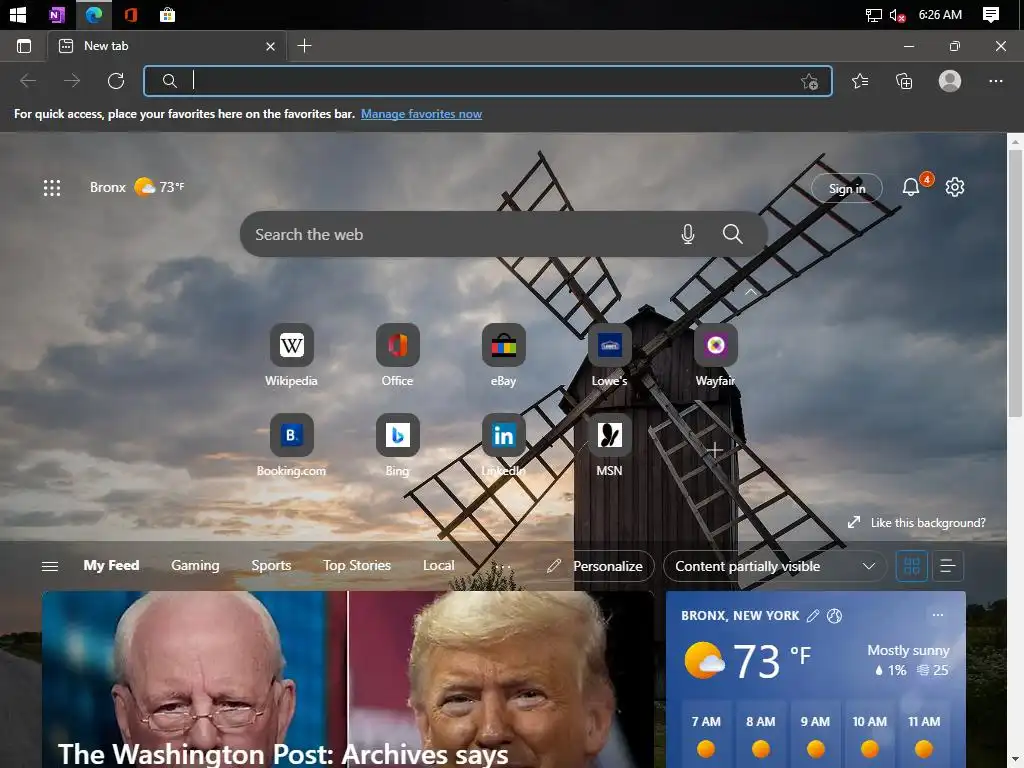Open the 6:26 AM taskbar clock
Image resolution: width=1024 pixels, height=768 pixels.
click(x=940, y=14)
